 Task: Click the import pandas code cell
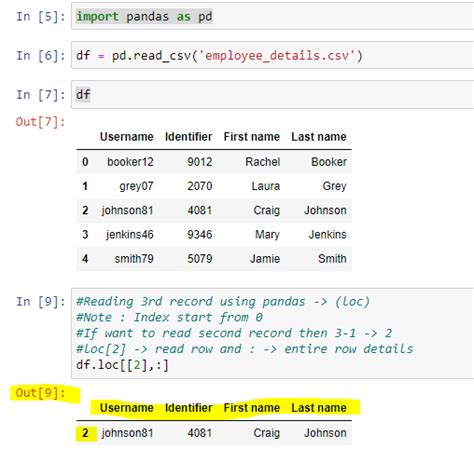(x=272, y=17)
